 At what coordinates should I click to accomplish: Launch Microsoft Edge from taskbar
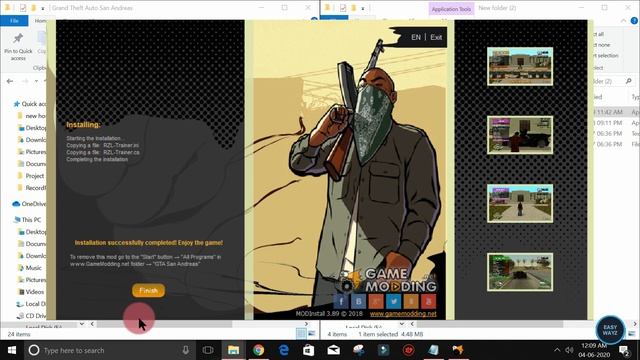pos(284,350)
